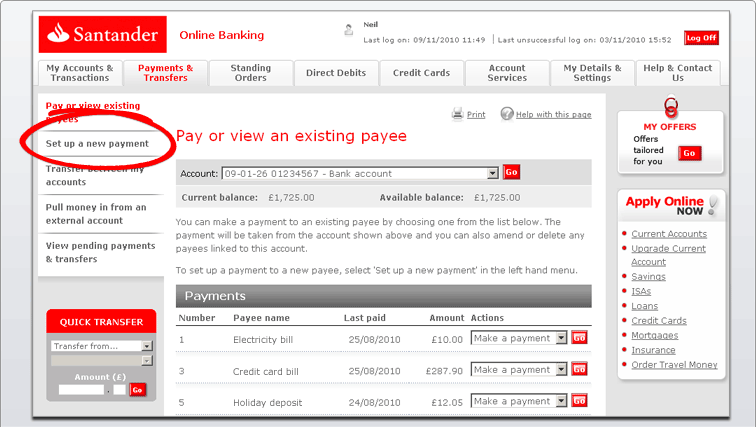The height and width of the screenshot is (427, 756).
Task: Click the Santander logo
Action: coord(103,34)
